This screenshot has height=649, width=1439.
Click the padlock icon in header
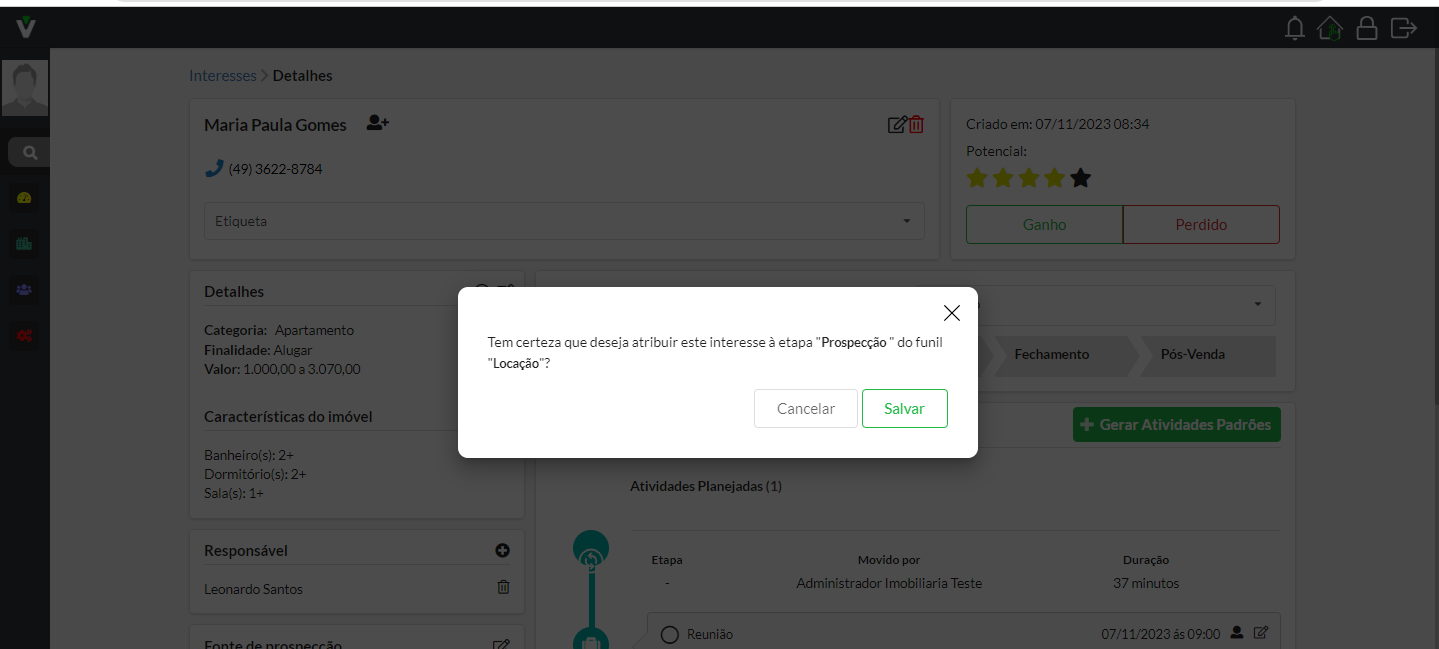[1366, 28]
